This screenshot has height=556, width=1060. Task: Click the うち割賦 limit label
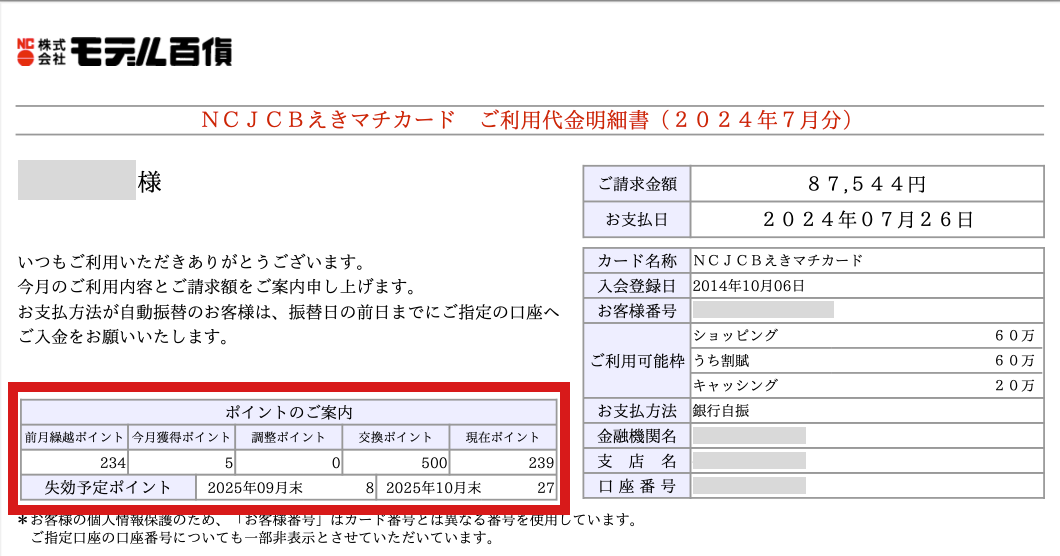tap(721, 361)
